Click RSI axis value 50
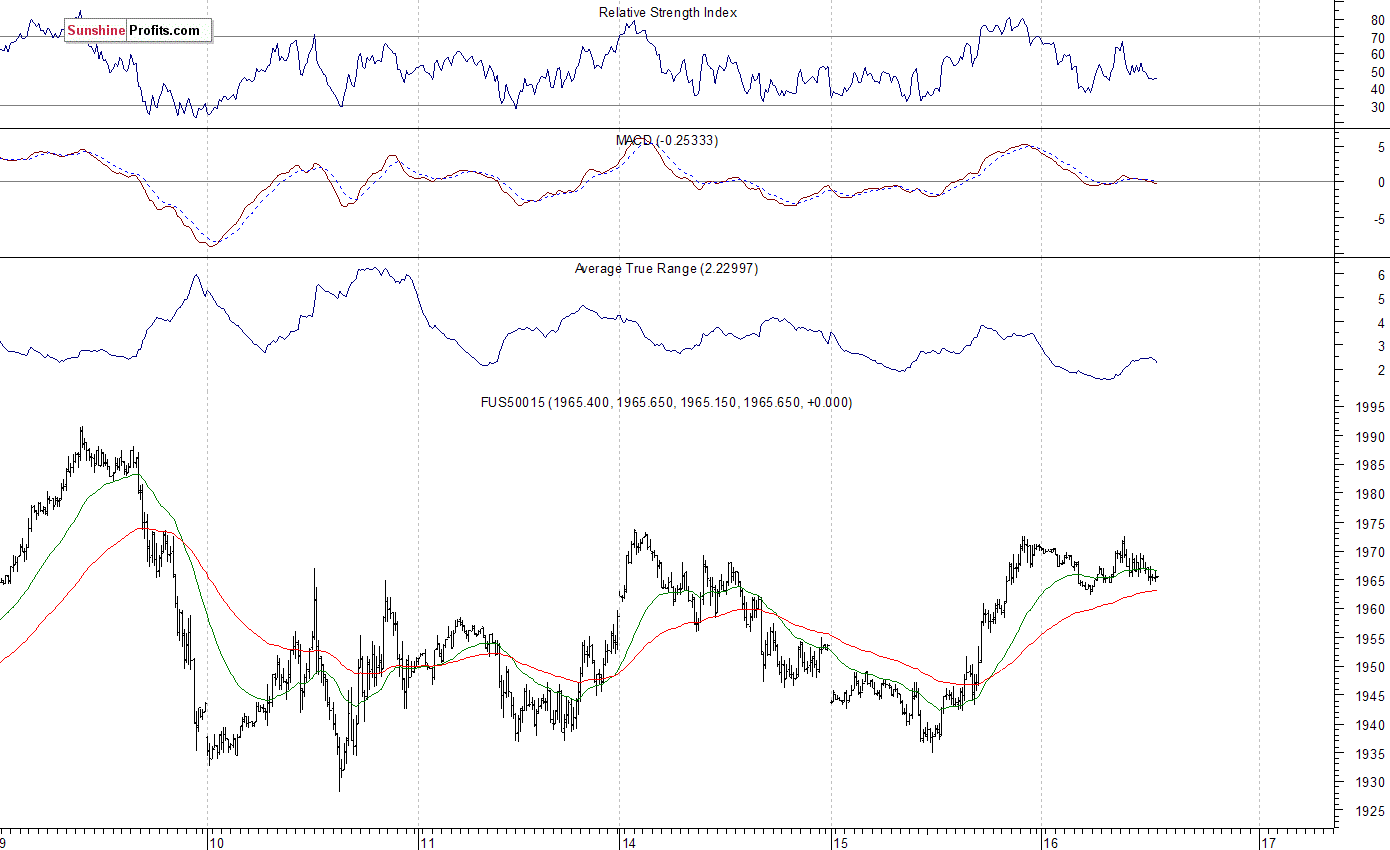This screenshot has height=850, width=1390. click(x=1378, y=72)
